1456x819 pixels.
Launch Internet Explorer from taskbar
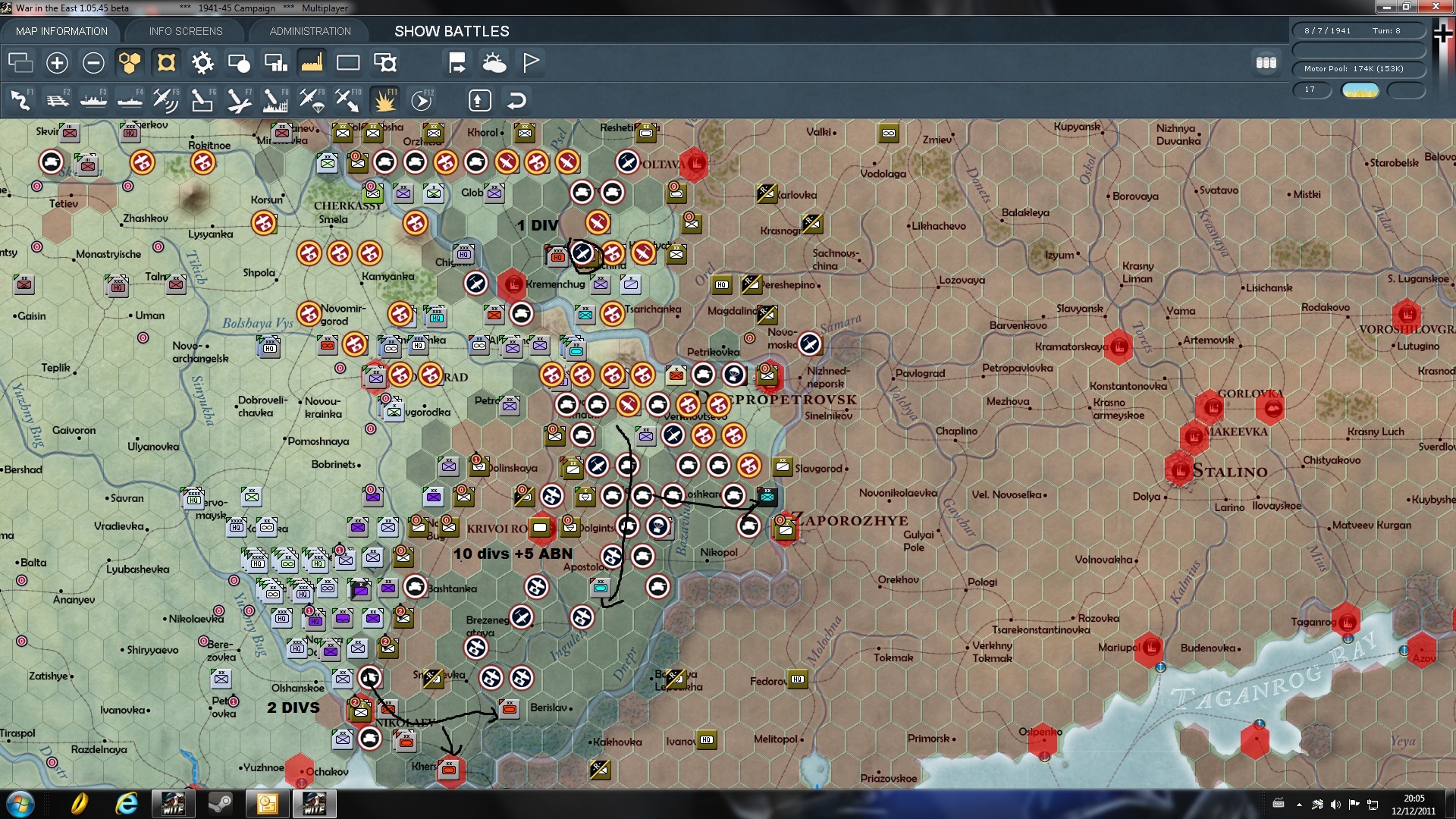click(127, 803)
